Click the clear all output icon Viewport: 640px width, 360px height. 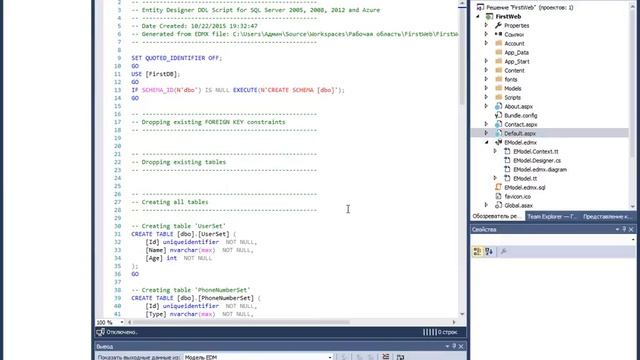pyautogui.click(x=386, y=357)
